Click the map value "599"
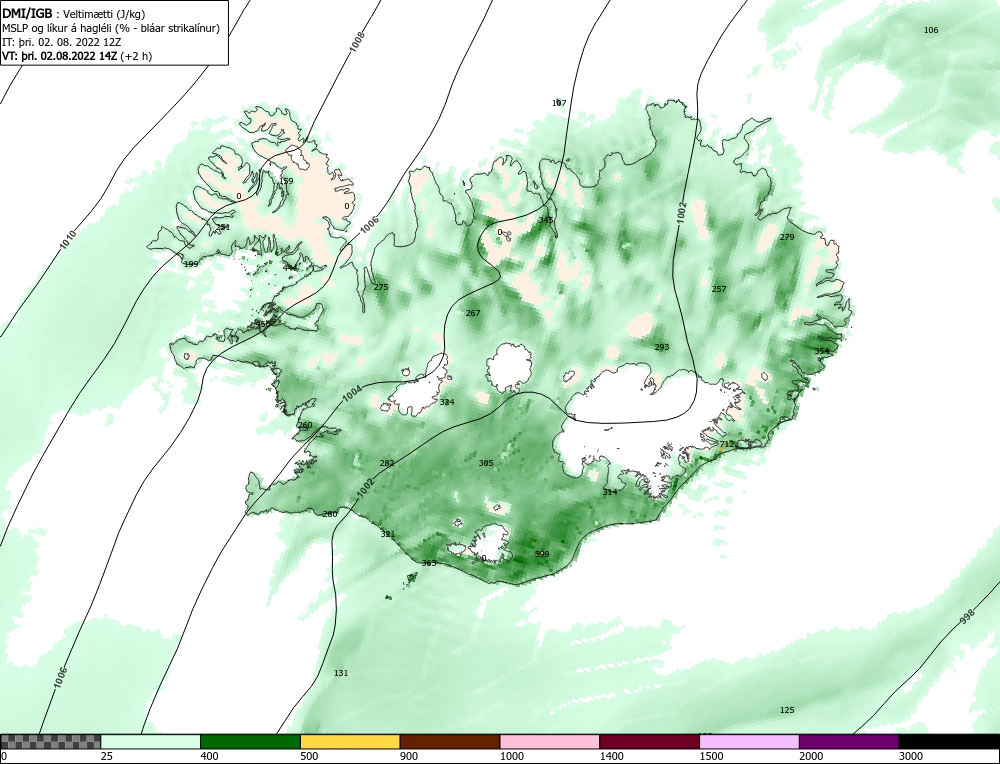The image size is (1000, 764). pyautogui.click(x=541, y=554)
